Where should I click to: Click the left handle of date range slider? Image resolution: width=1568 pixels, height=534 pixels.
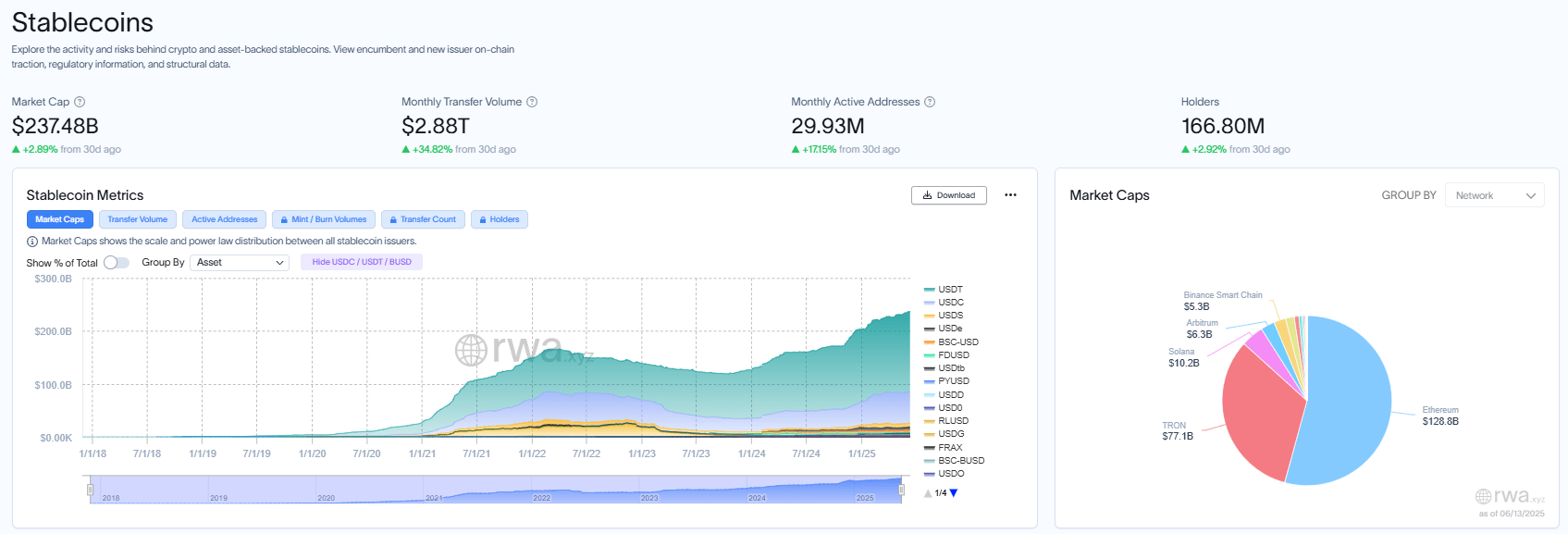[90, 490]
